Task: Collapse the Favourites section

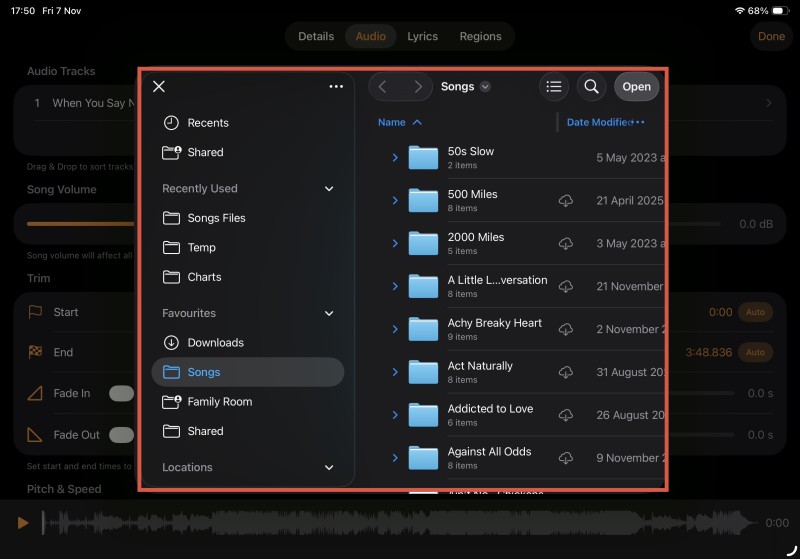Action: (329, 314)
